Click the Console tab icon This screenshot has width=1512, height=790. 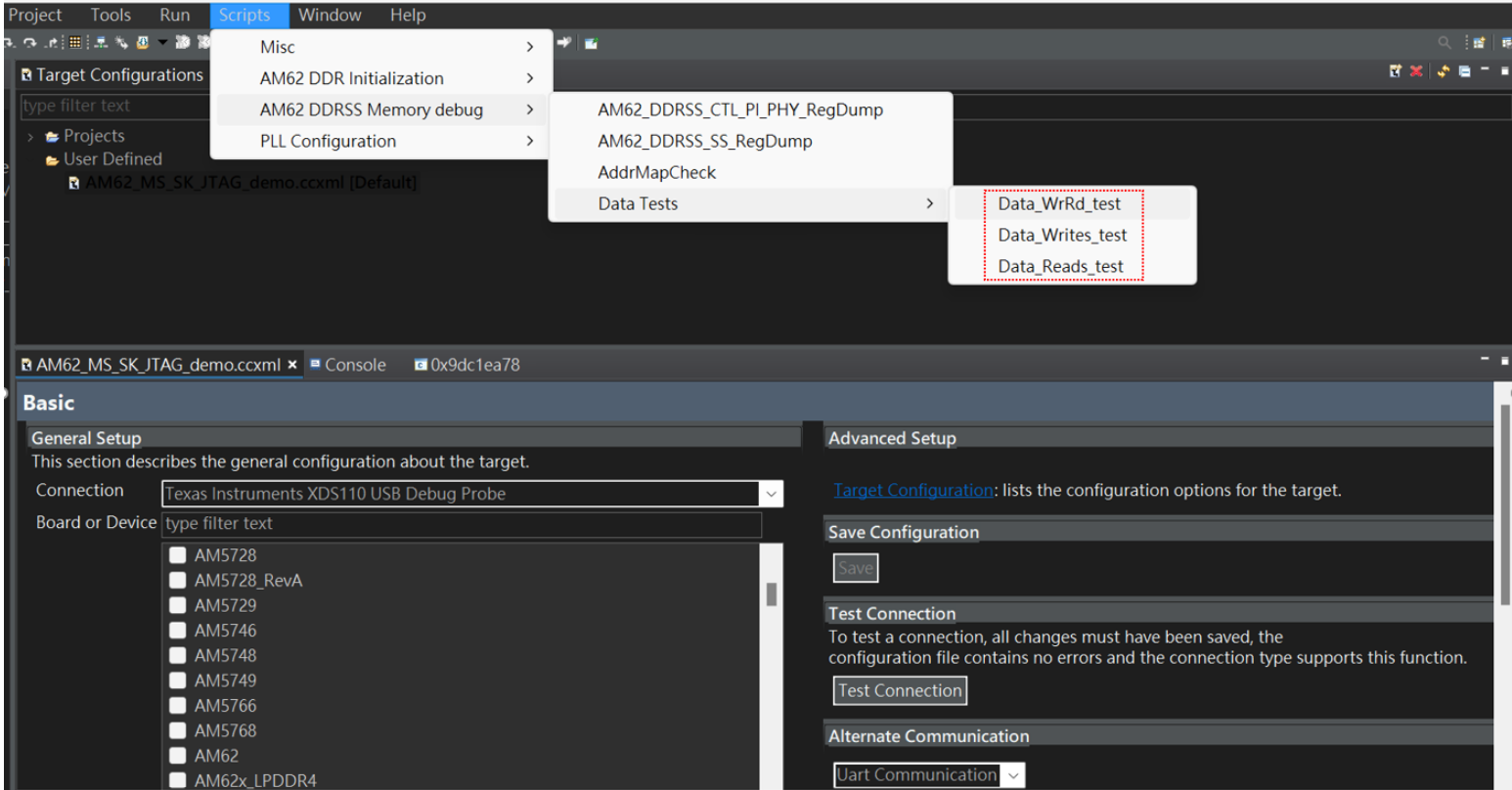point(316,365)
